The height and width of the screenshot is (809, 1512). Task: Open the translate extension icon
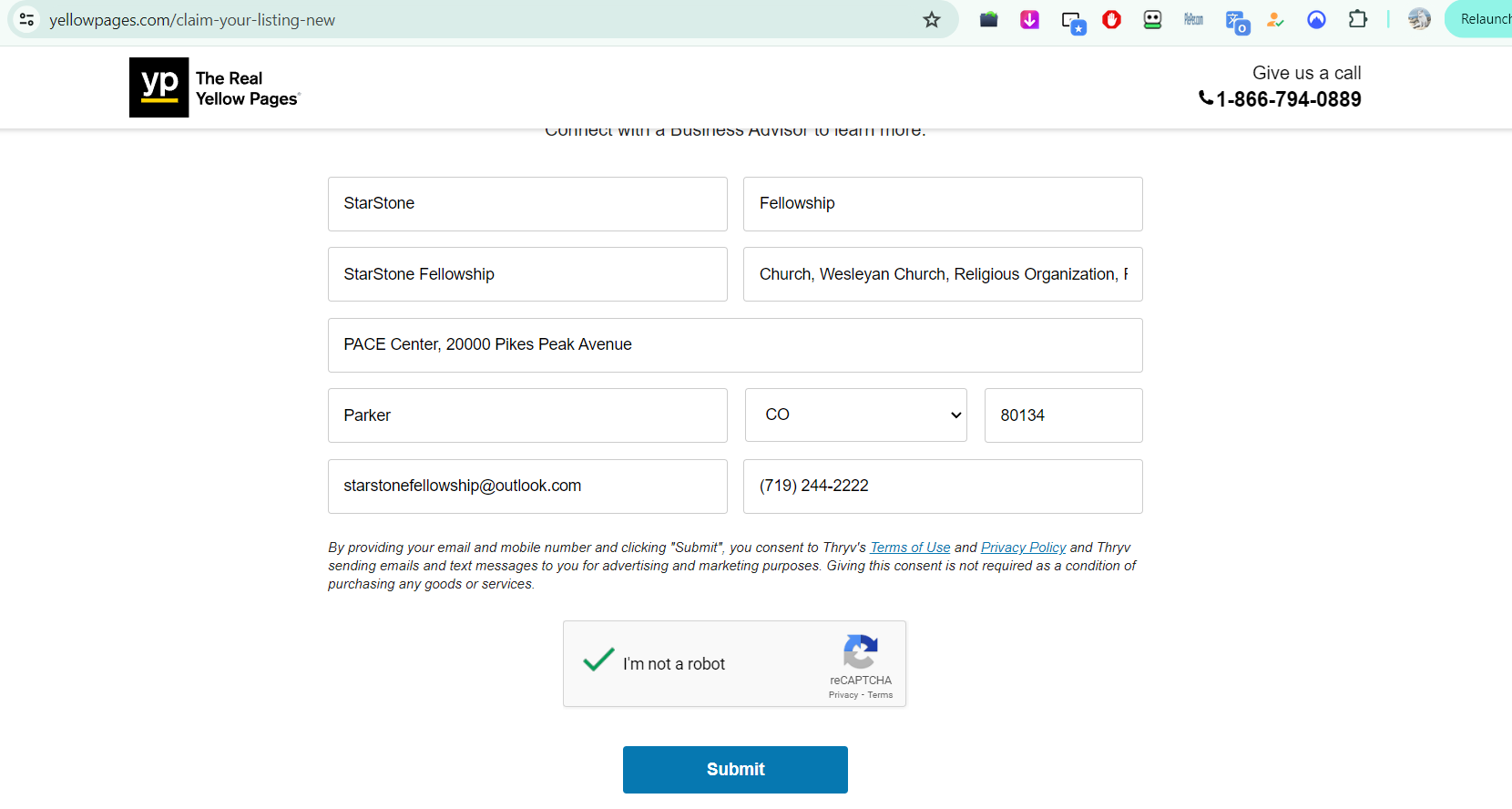click(1236, 21)
